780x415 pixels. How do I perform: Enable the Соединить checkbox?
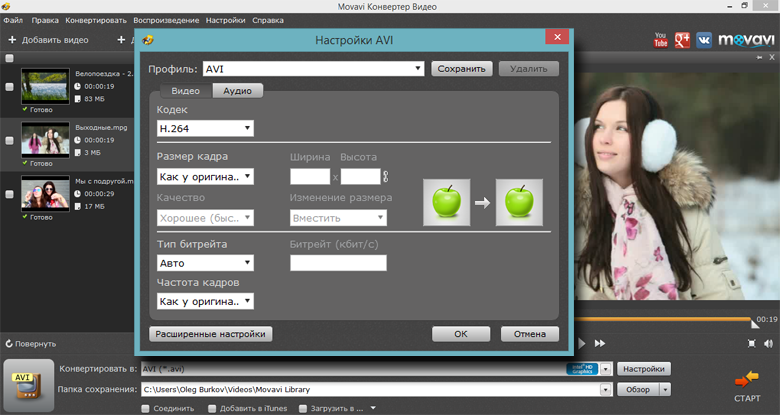(x=145, y=409)
